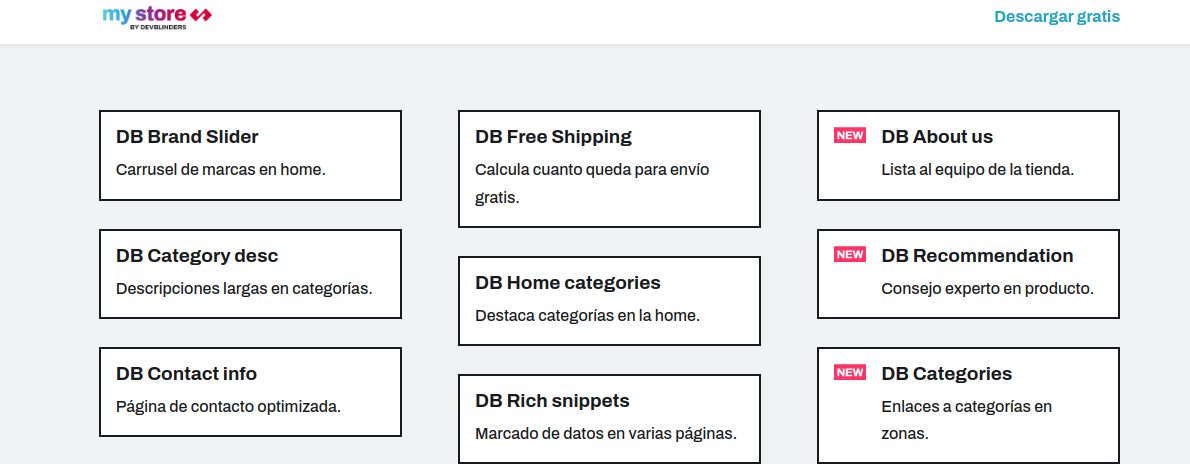Click the Descargar gratis link
The width and height of the screenshot is (1190, 464).
tap(1056, 16)
